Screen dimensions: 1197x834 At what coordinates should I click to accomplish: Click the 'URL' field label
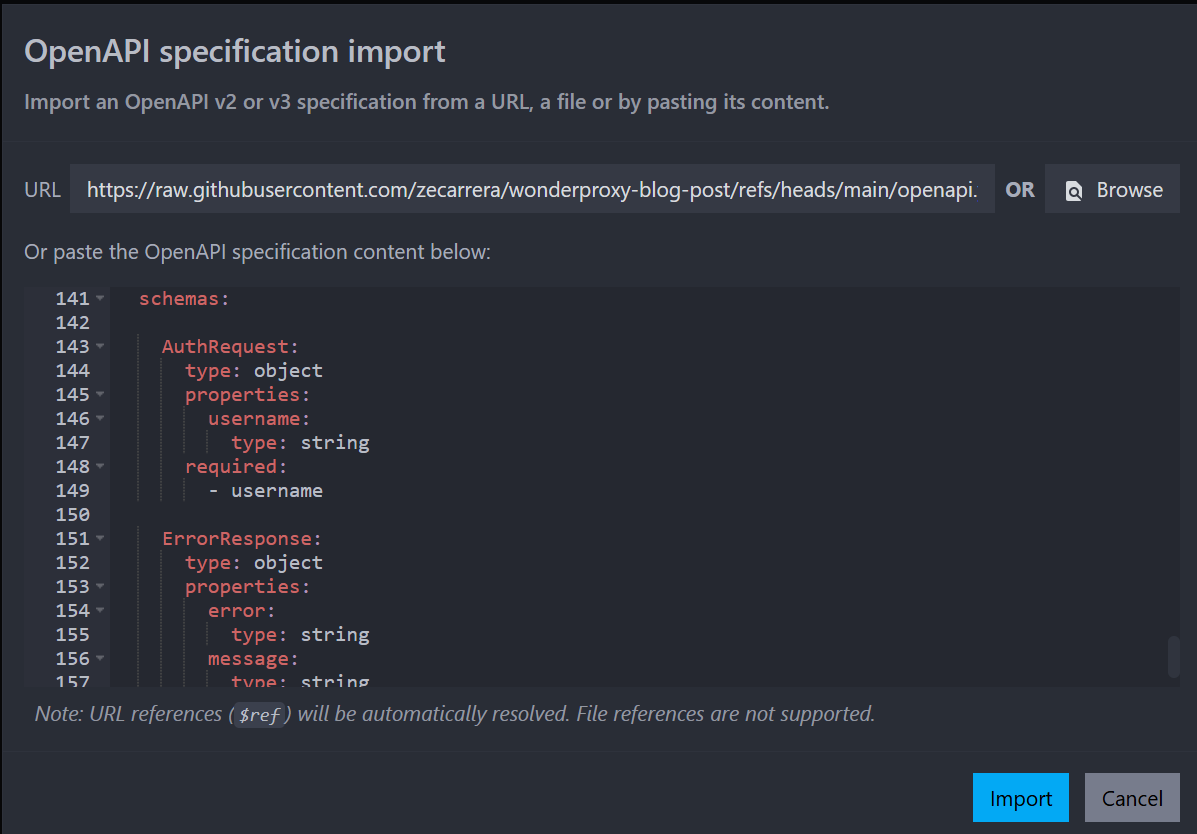pos(42,189)
